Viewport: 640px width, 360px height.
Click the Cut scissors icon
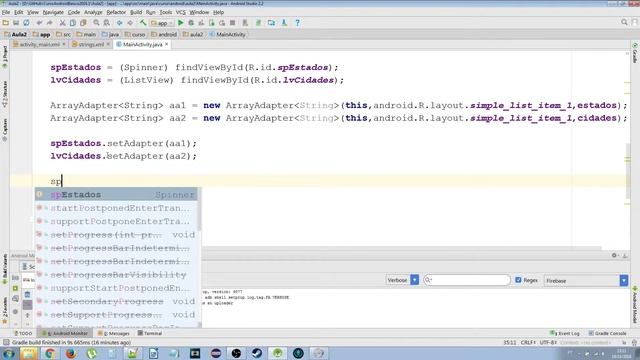(x=62, y=23)
